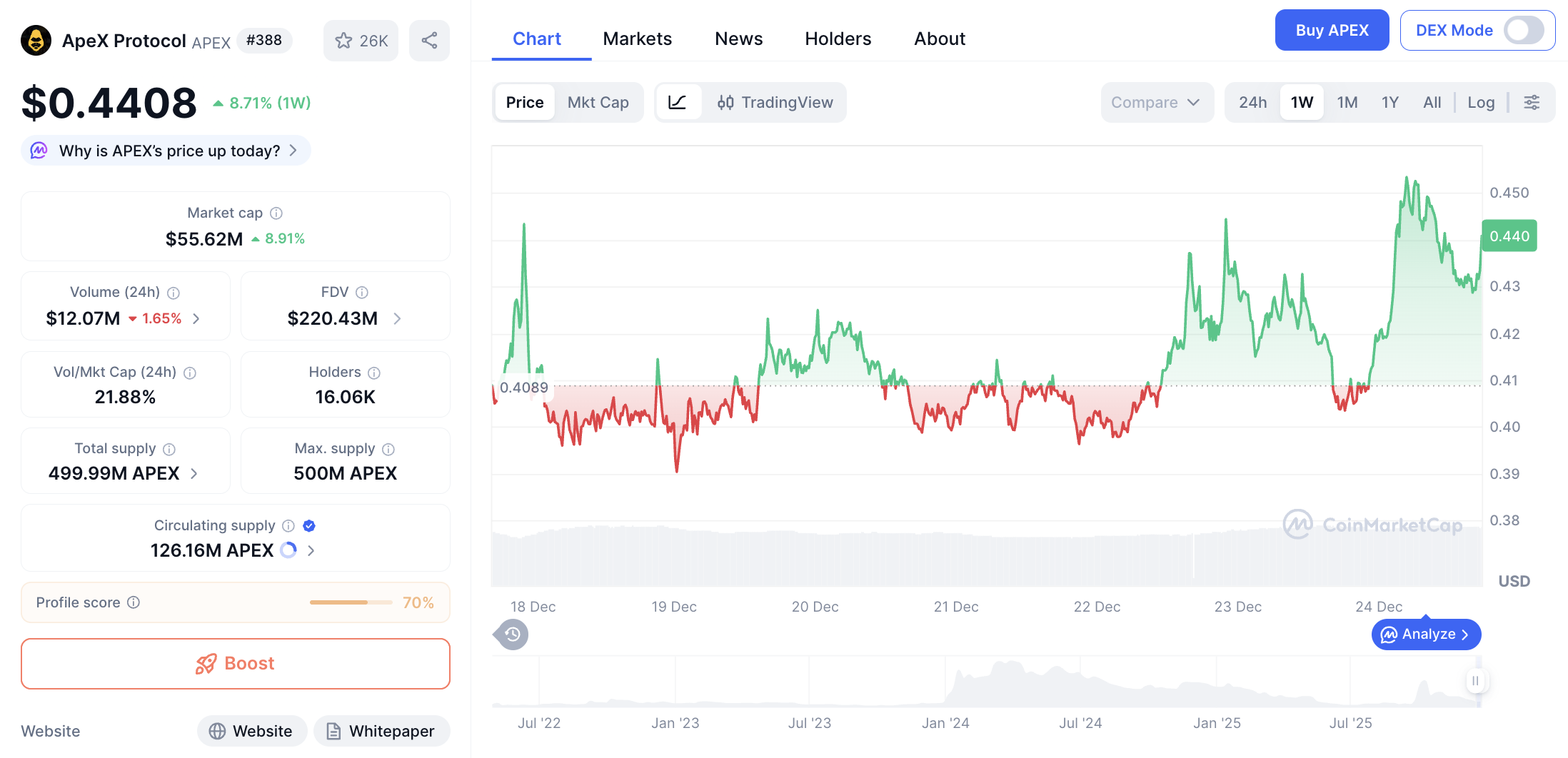Screen dimensions: 1568x758
Task: Click the timeline range pause handle
Action: pyautogui.click(x=1475, y=681)
